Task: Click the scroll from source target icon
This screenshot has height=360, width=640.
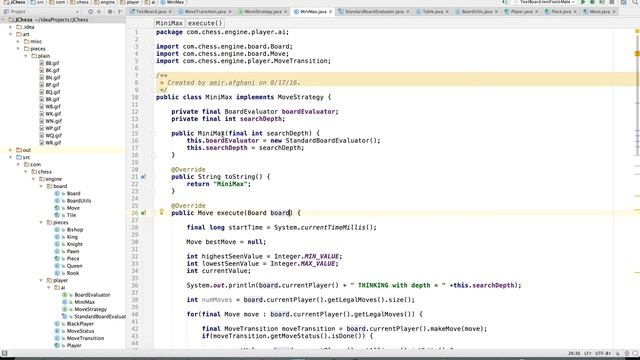Action: coord(91,12)
